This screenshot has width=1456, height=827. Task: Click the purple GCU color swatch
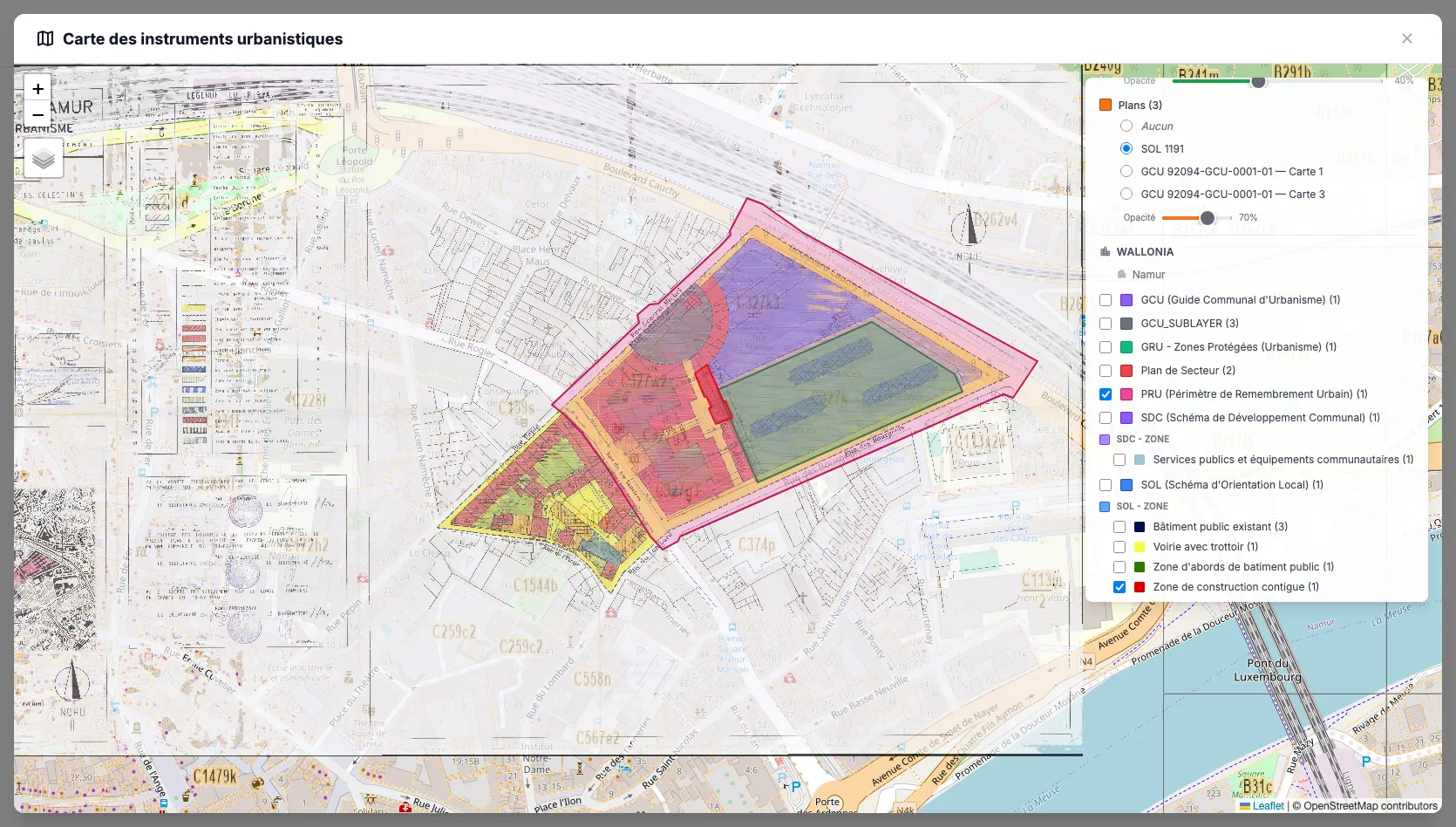coord(1126,300)
